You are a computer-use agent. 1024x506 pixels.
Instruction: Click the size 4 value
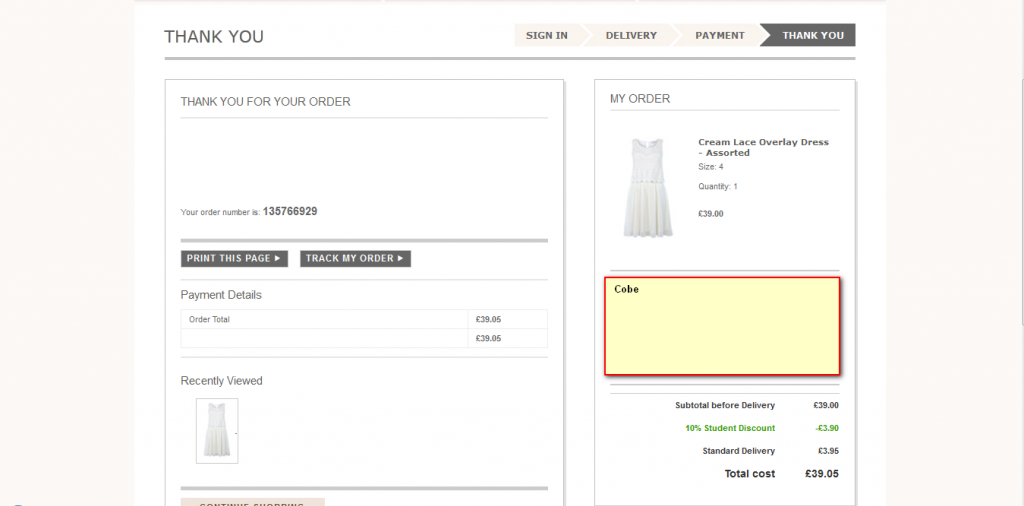click(x=721, y=167)
